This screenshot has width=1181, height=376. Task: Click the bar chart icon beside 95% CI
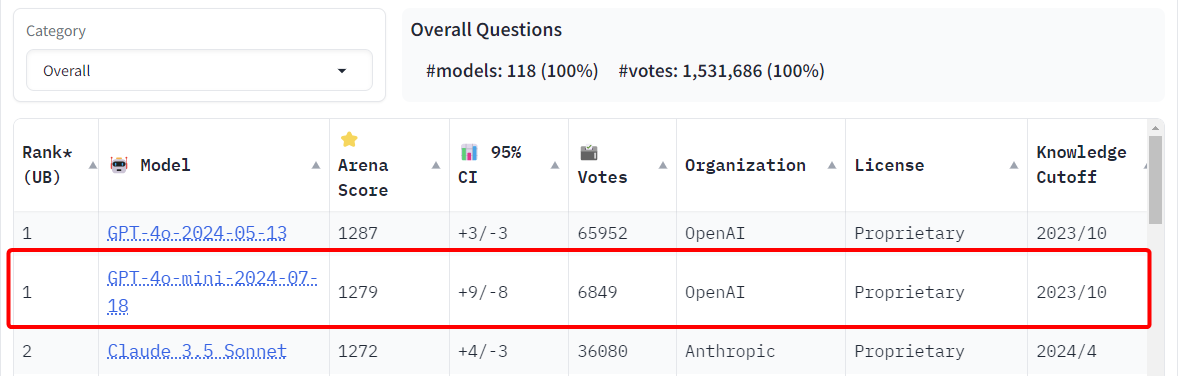click(469, 152)
